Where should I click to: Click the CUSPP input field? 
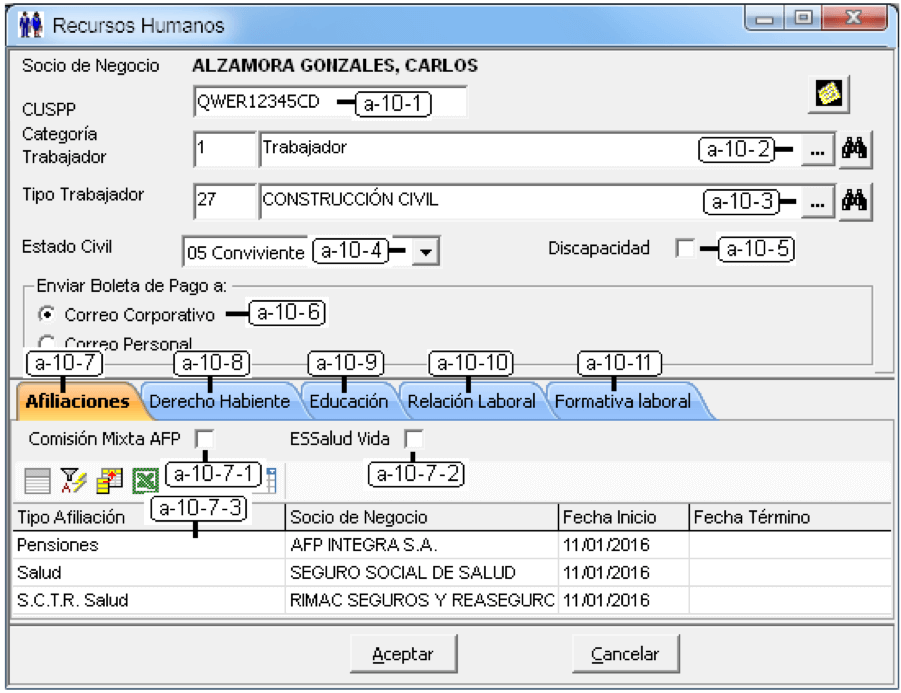(330, 102)
